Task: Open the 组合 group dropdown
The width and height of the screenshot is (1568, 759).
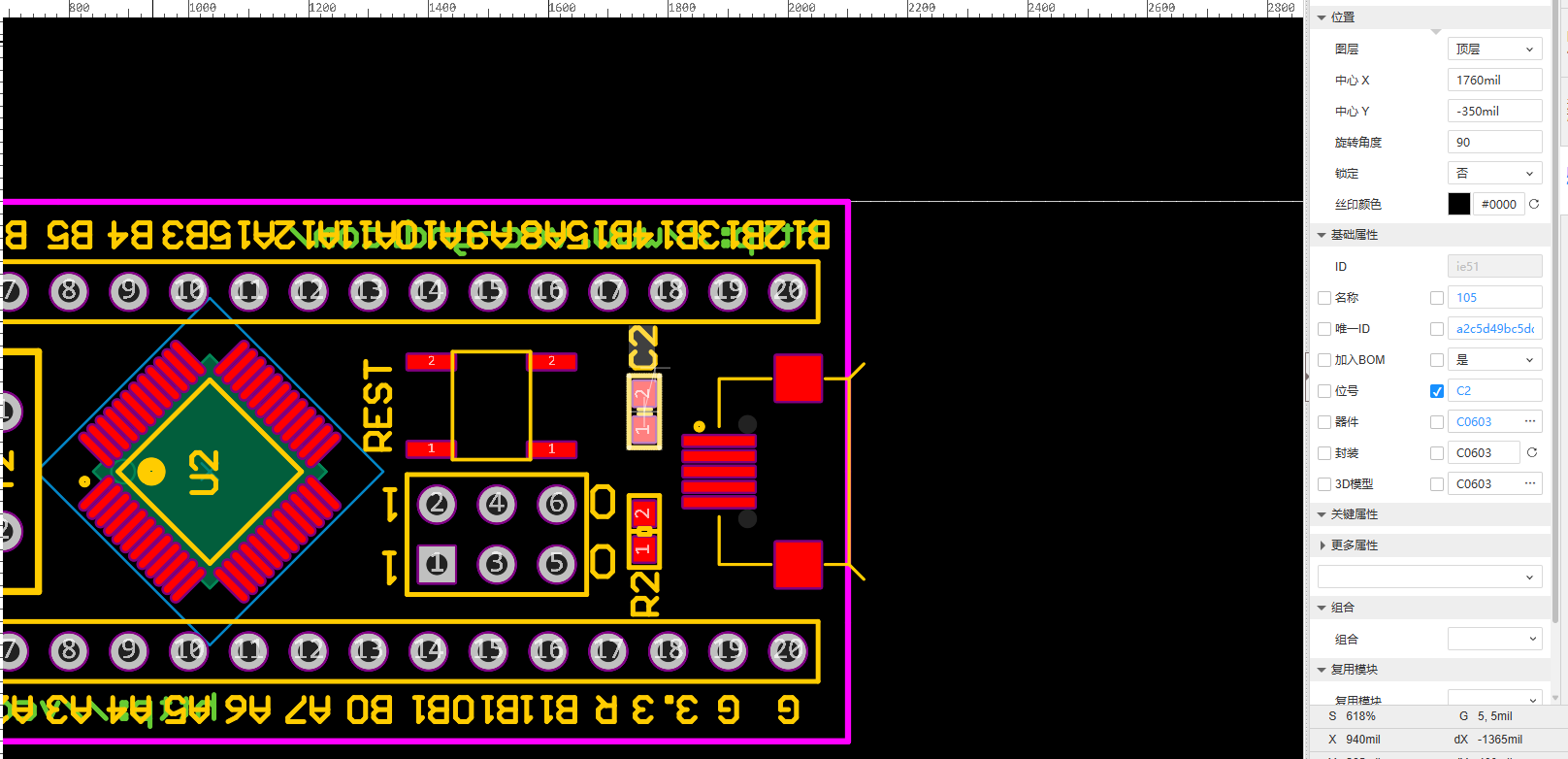Action: coord(1494,639)
